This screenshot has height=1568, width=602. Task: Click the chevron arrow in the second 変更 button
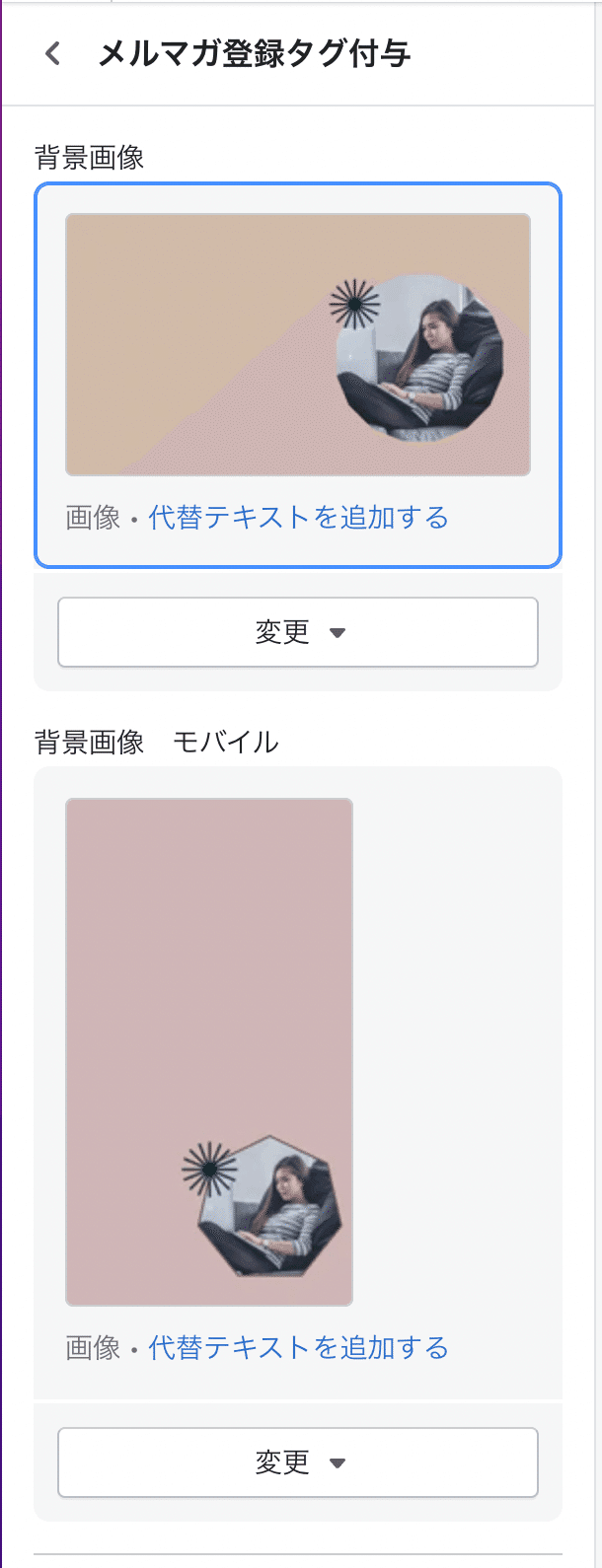click(337, 1462)
